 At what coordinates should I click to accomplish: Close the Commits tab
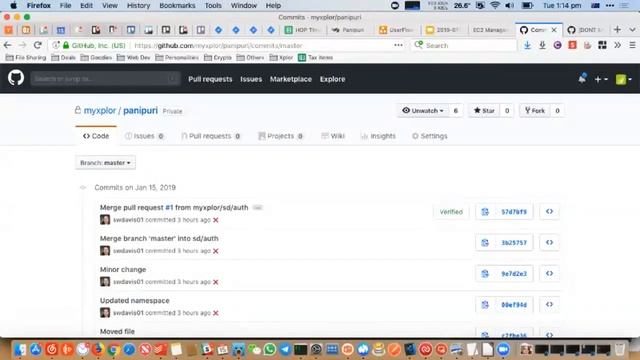pos(554,30)
